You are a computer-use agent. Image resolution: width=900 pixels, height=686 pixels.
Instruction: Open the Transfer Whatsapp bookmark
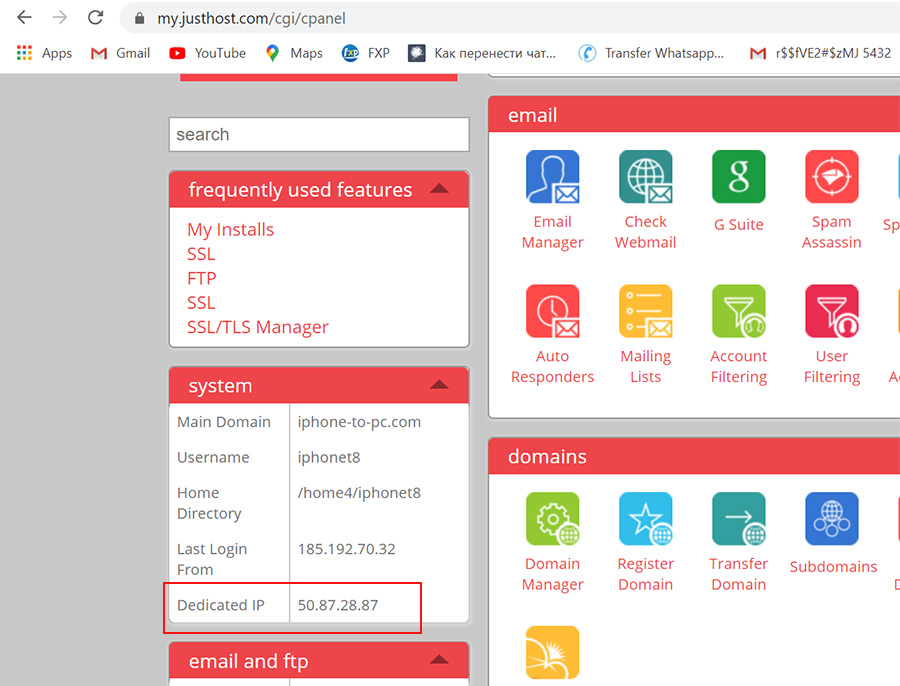point(651,53)
